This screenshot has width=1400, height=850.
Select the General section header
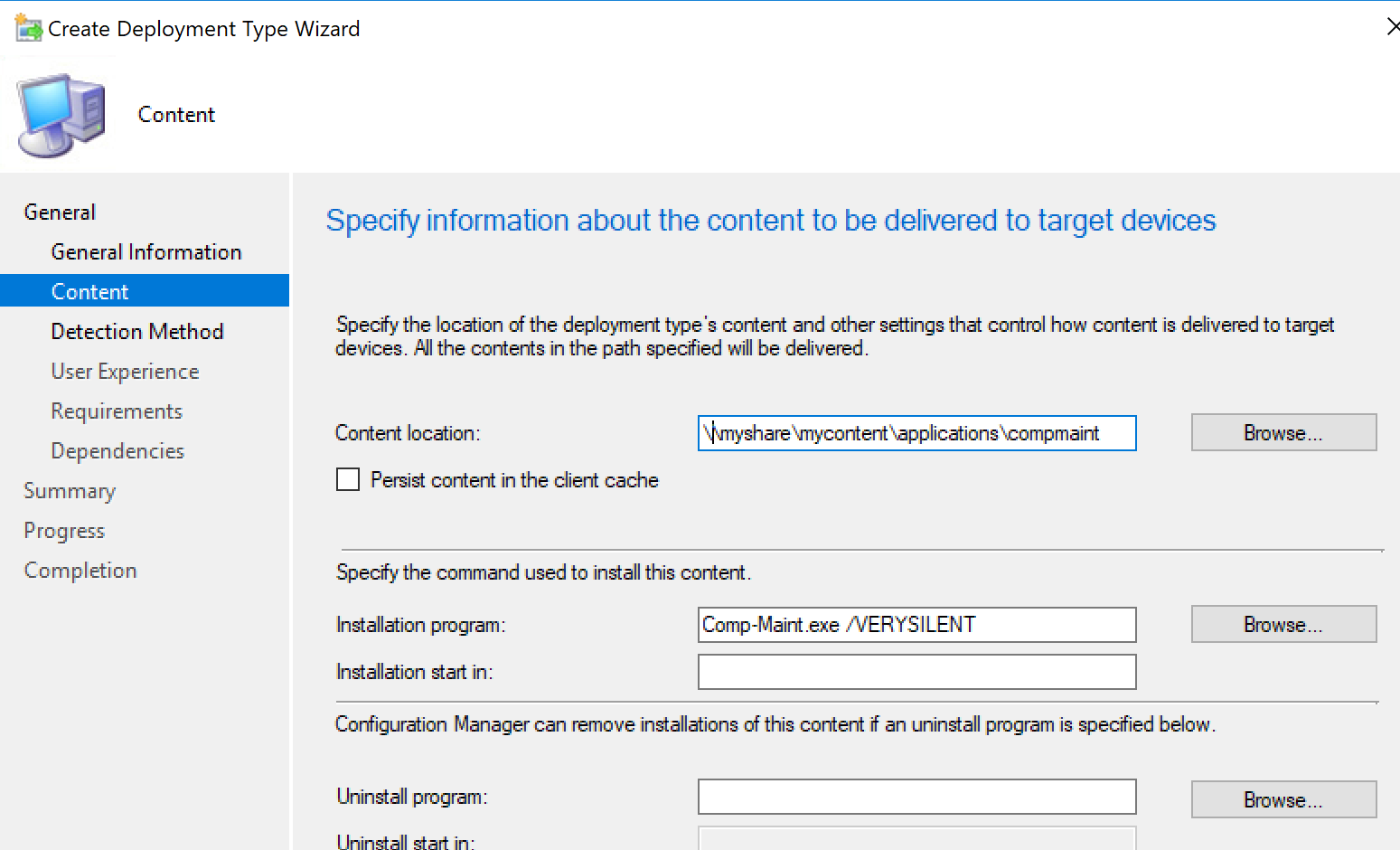(x=59, y=211)
